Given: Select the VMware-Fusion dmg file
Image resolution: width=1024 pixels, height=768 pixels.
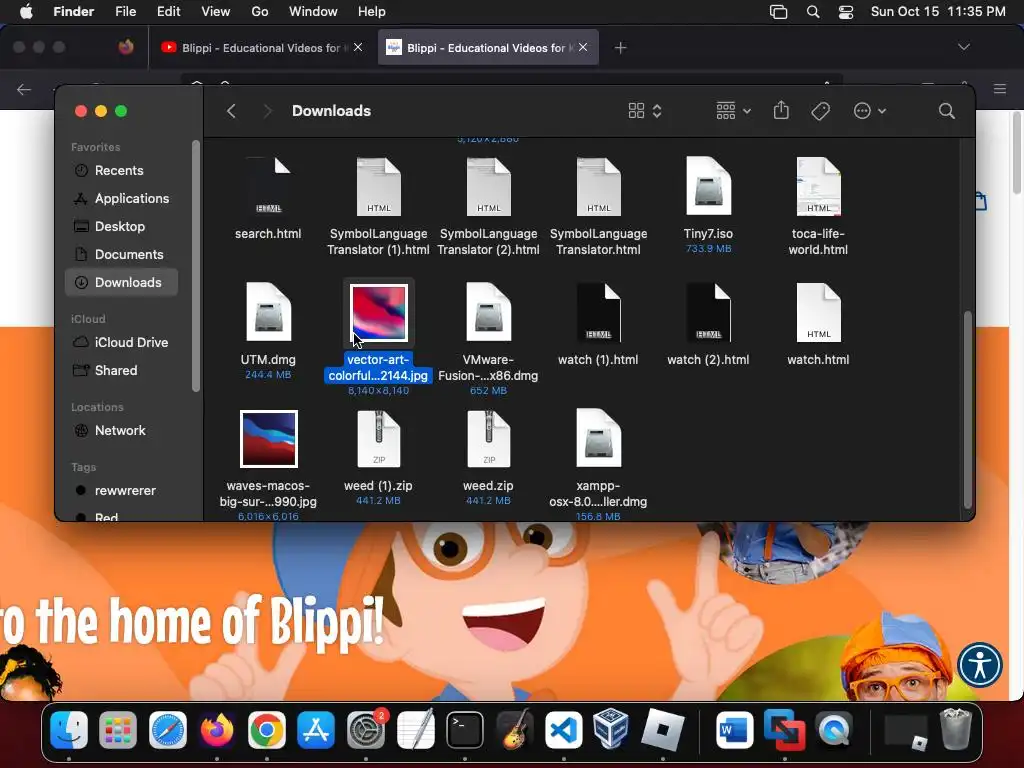Looking at the screenshot, I should (488, 338).
